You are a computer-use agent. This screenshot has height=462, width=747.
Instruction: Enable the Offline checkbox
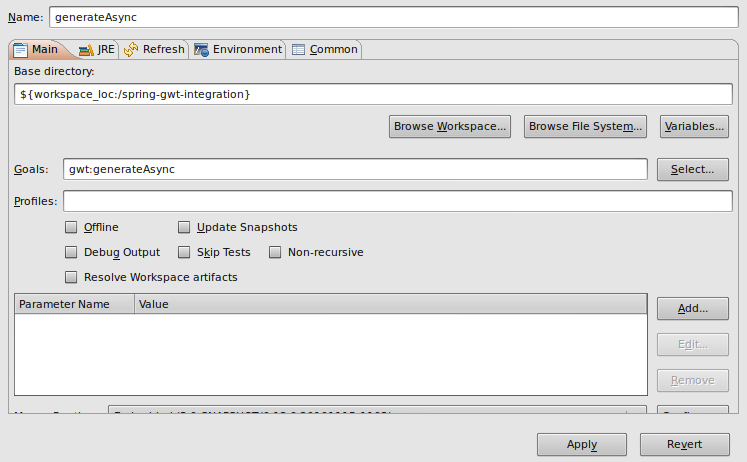pyautogui.click(x=71, y=227)
